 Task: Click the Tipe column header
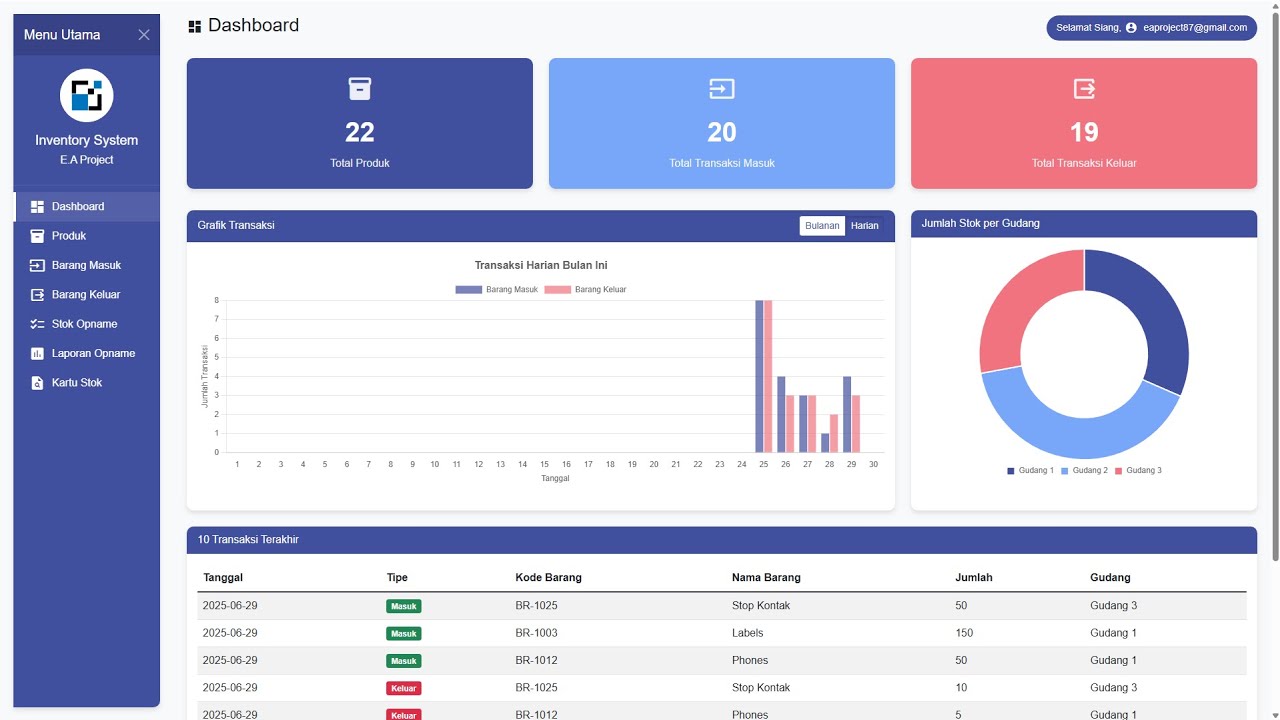click(x=397, y=578)
